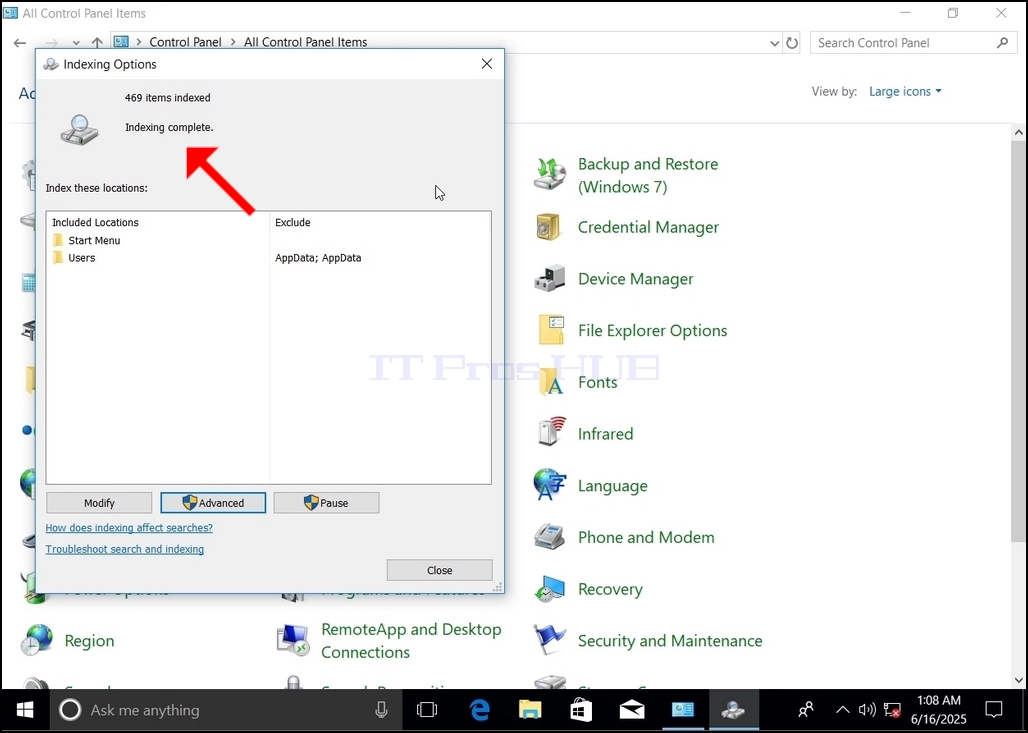Image resolution: width=1028 pixels, height=733 pixels.
Task: Refresh the Control Panel address bar
Action: 792,43
